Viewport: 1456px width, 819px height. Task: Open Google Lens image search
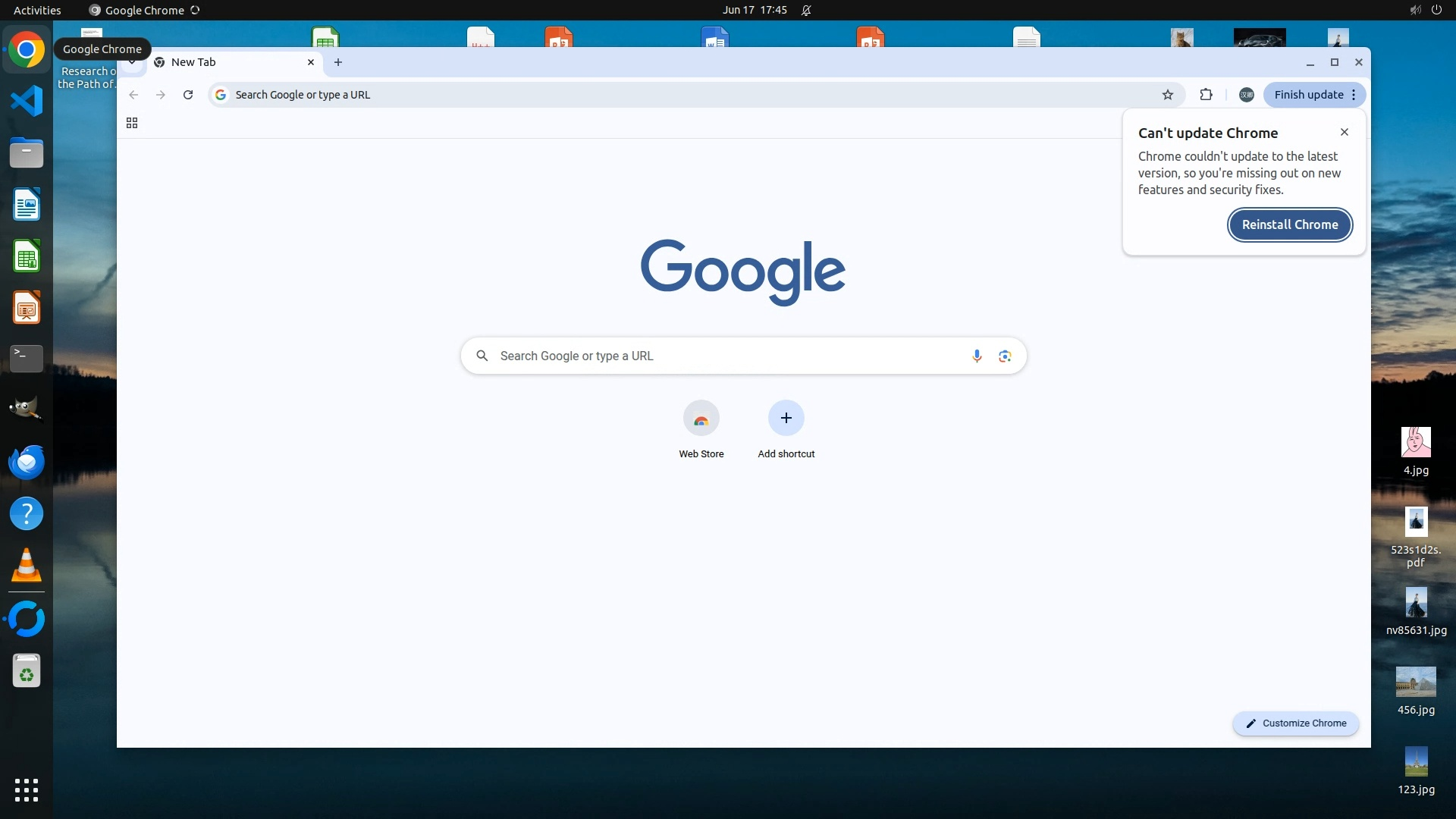coord(1005,356)
